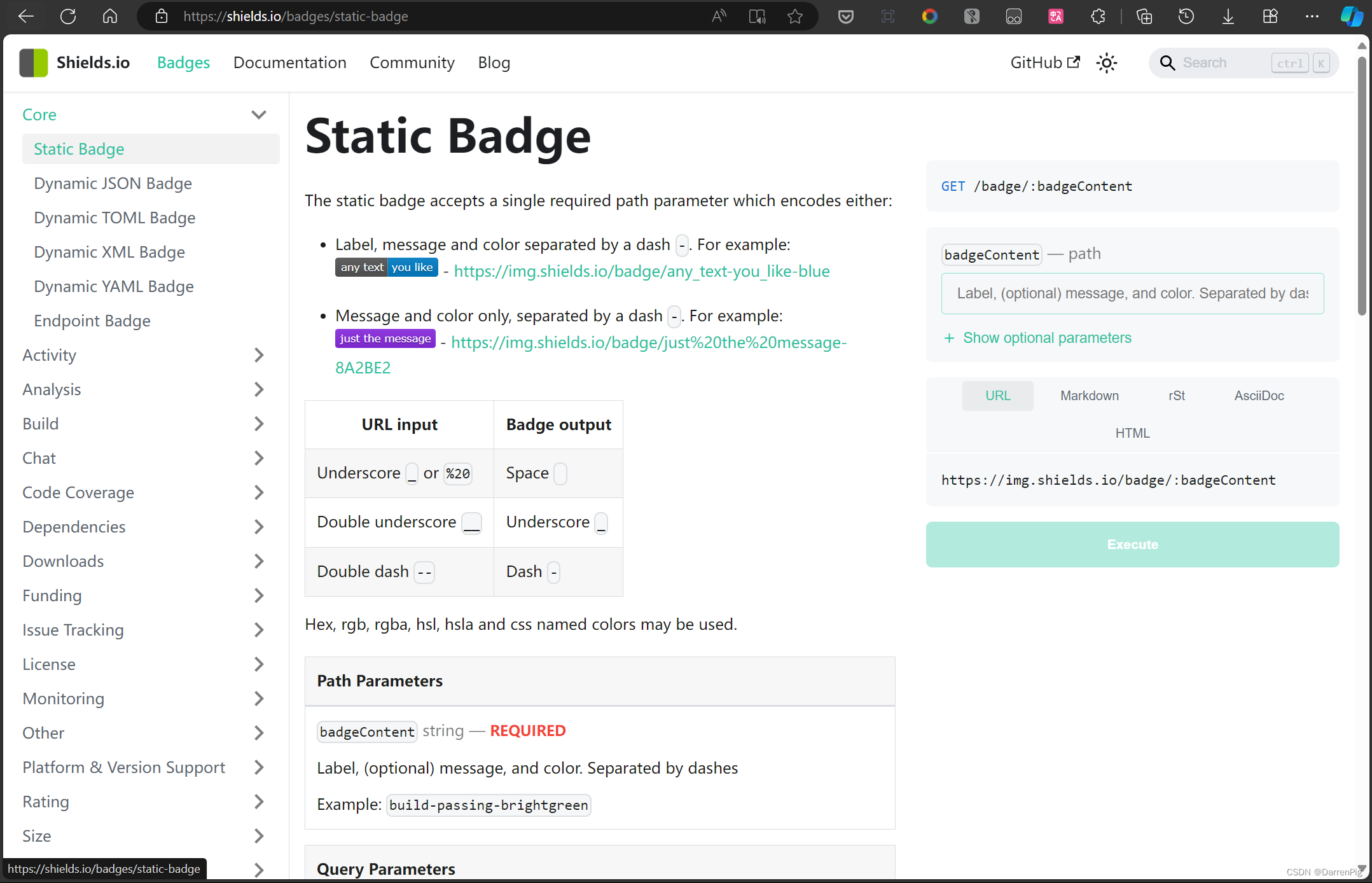This screenshot has width=1372, height=883.
Task: Open the pink translate extension icon
Action: pos(1056,17)
